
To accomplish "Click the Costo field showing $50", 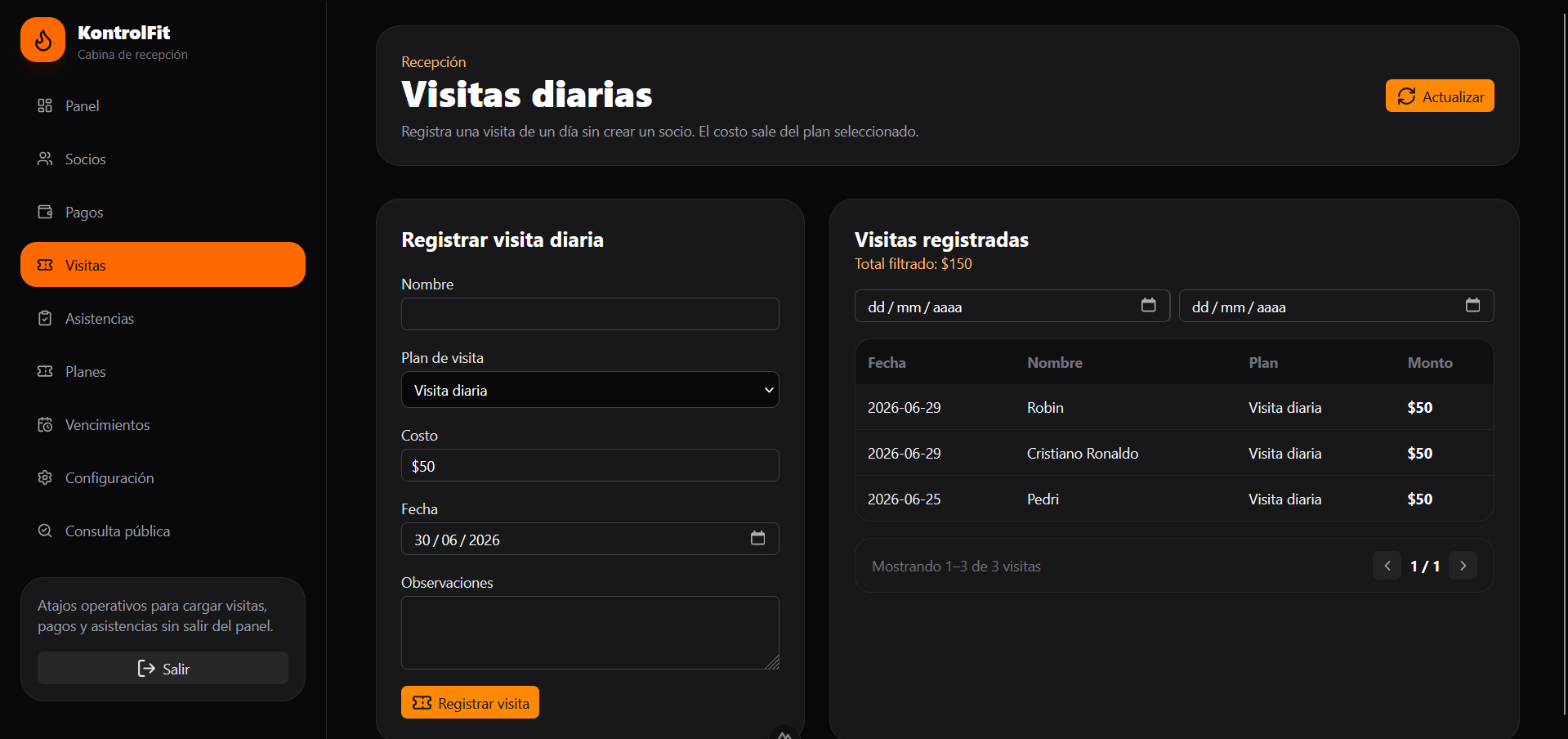I will pos(590,465).
